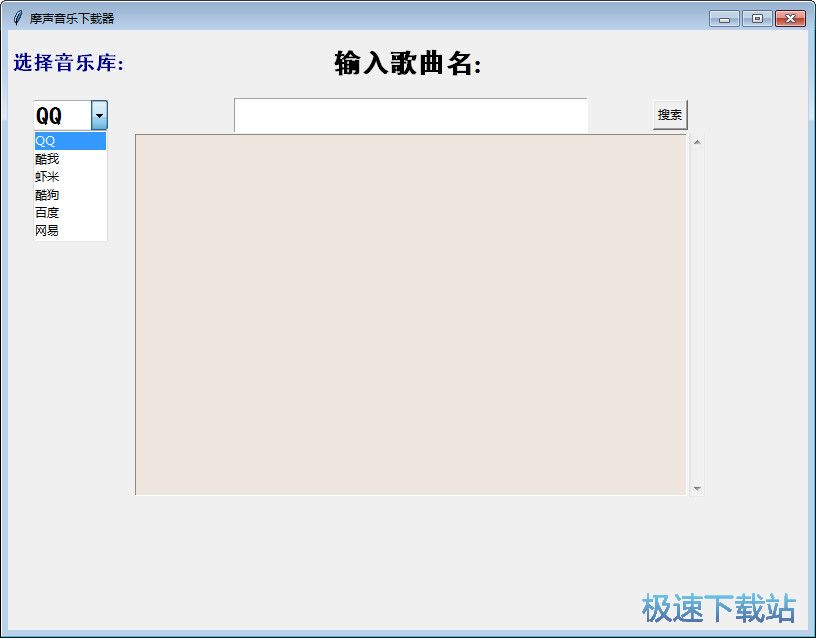Minimize the 摩声音乐下载器 window
This screenshot has width=816, height=638.
click(x=724, y=18)
